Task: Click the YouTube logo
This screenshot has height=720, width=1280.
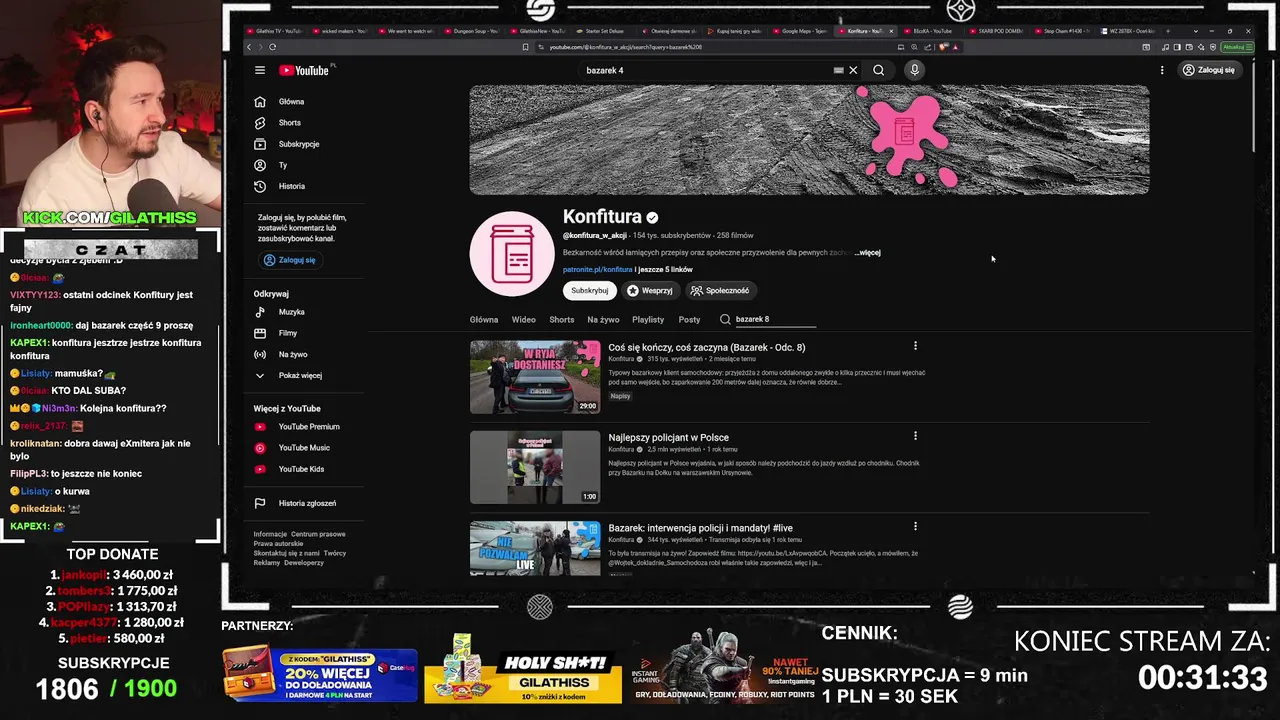Action: tap(304, 70)
